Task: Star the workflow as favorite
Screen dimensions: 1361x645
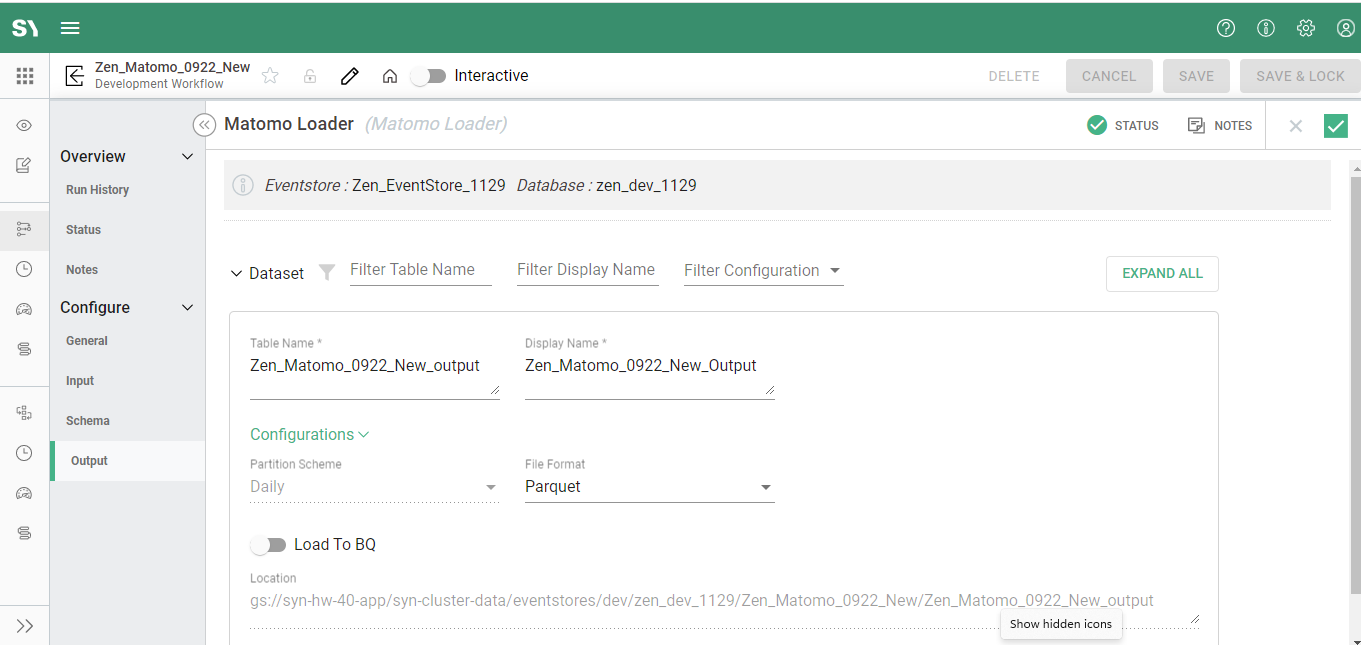Action: pos(270,76)
